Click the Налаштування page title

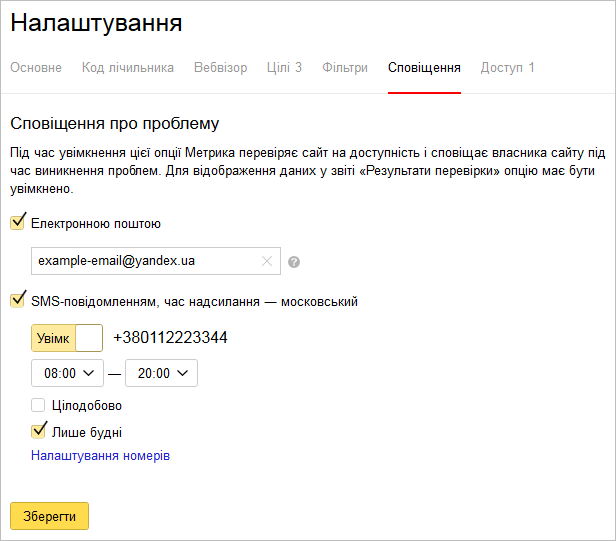click(x=96, y=23)
